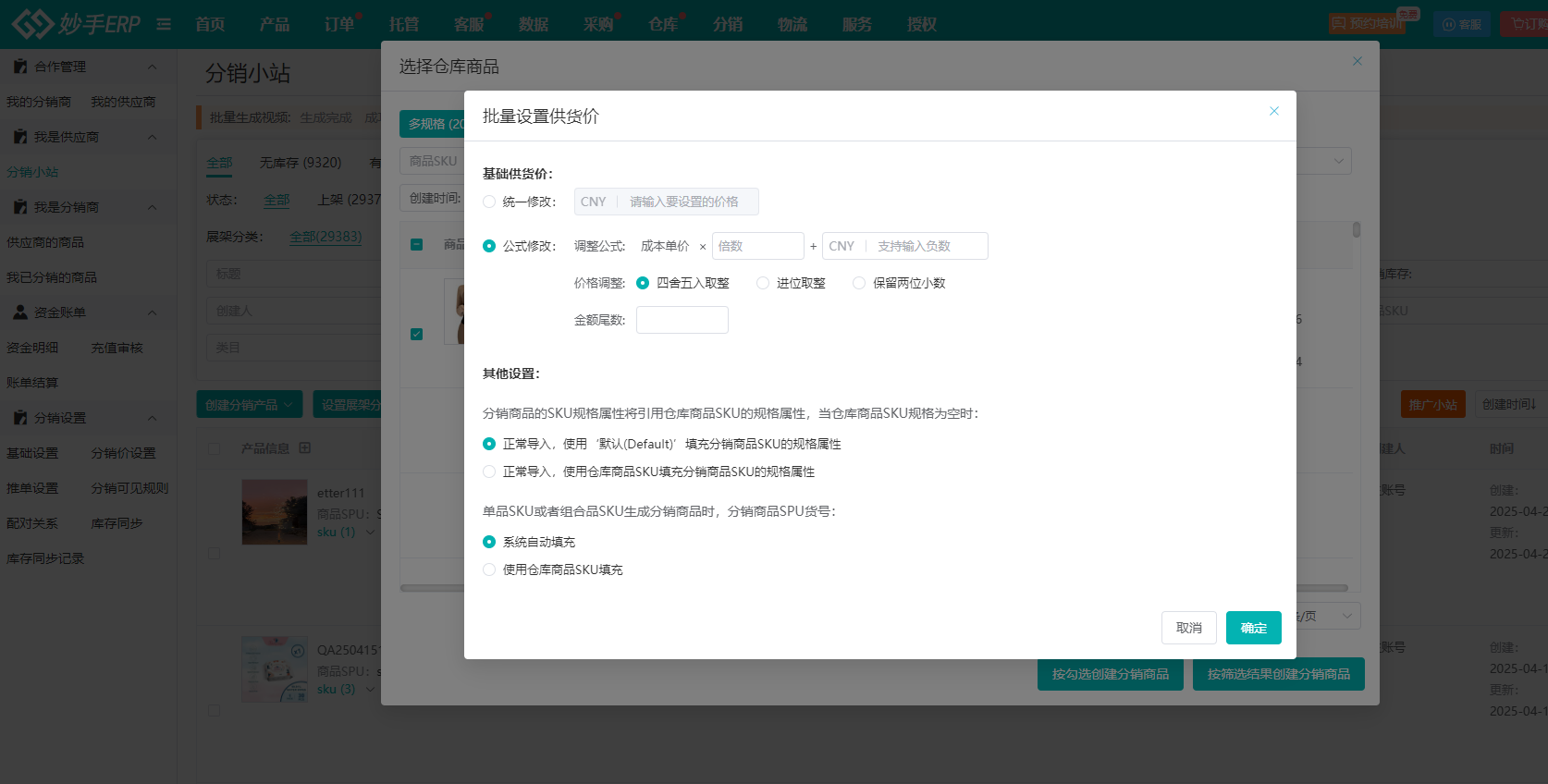Open 供应商的商品 sidebar item
The width and height of the screenshot is (1548, 784).
pos(45,242)
